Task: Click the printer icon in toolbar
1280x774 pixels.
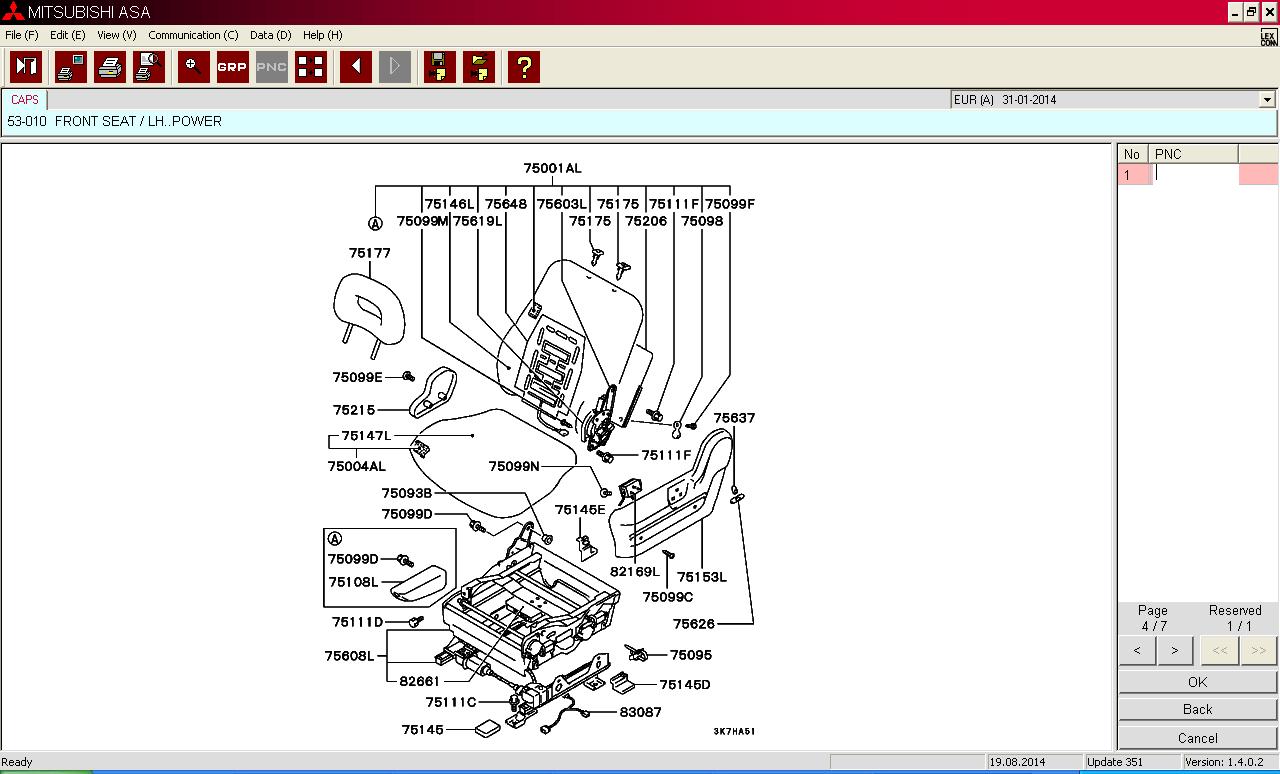Action: coord(110,67)
